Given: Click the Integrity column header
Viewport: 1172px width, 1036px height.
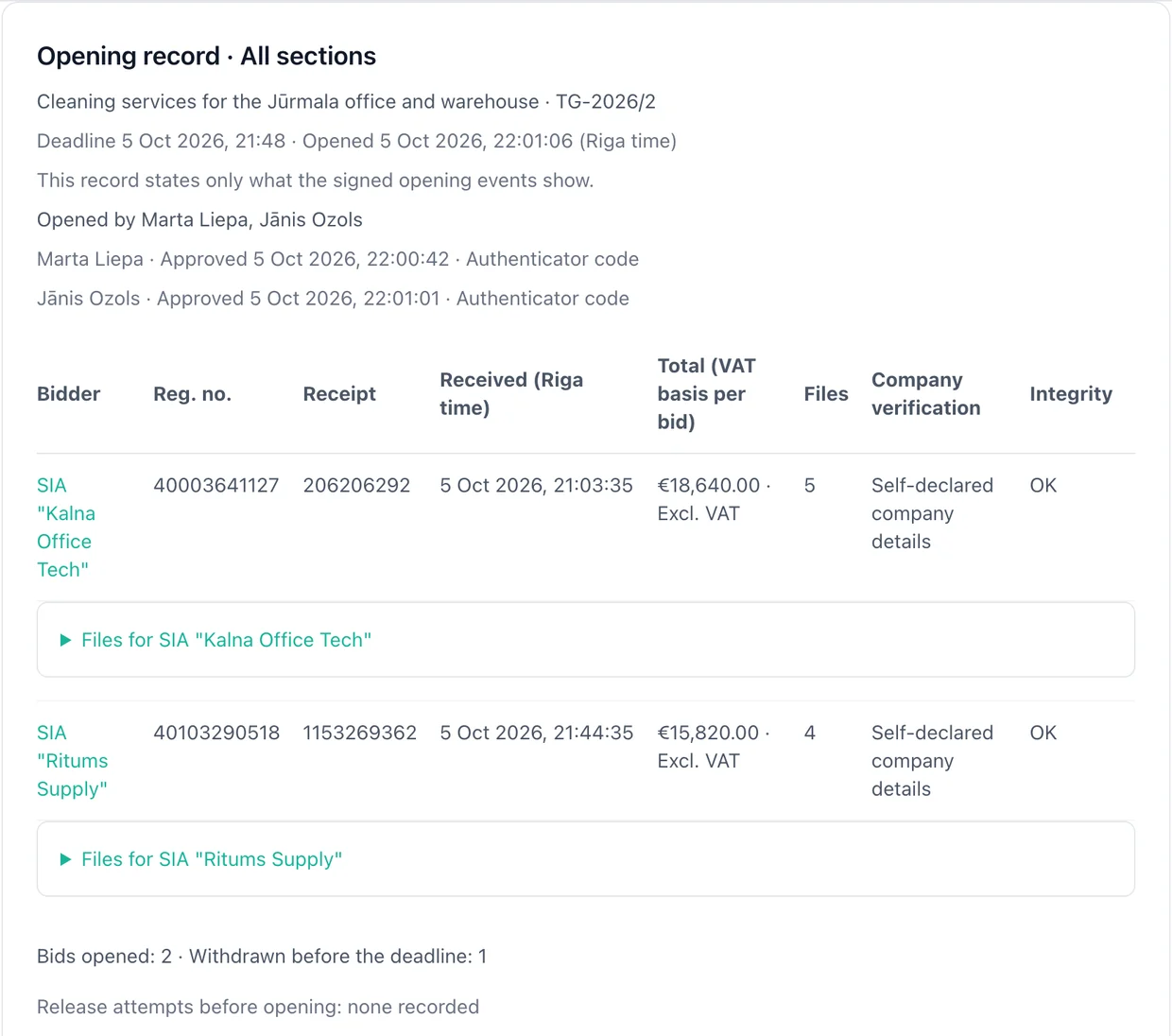Looking at the screenshot, I should [x=1071, y=394].
